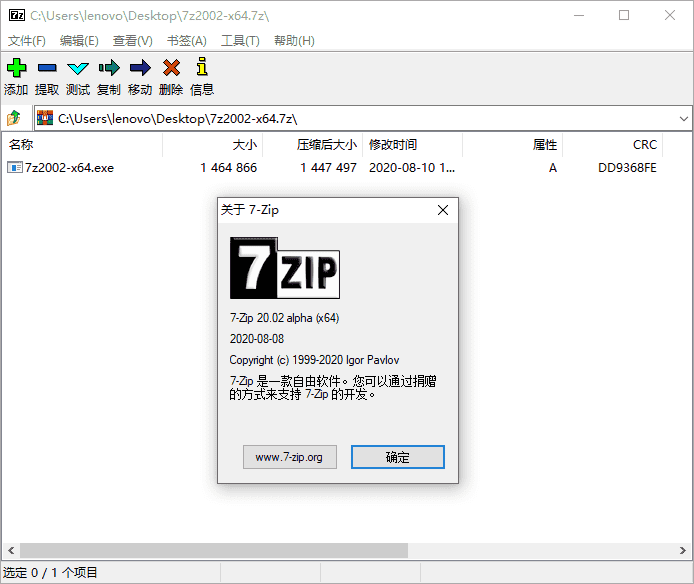Expand the address path dropdown arrow
The width and height of the screenshot is (694, 584).
click(x=684, y=118)
